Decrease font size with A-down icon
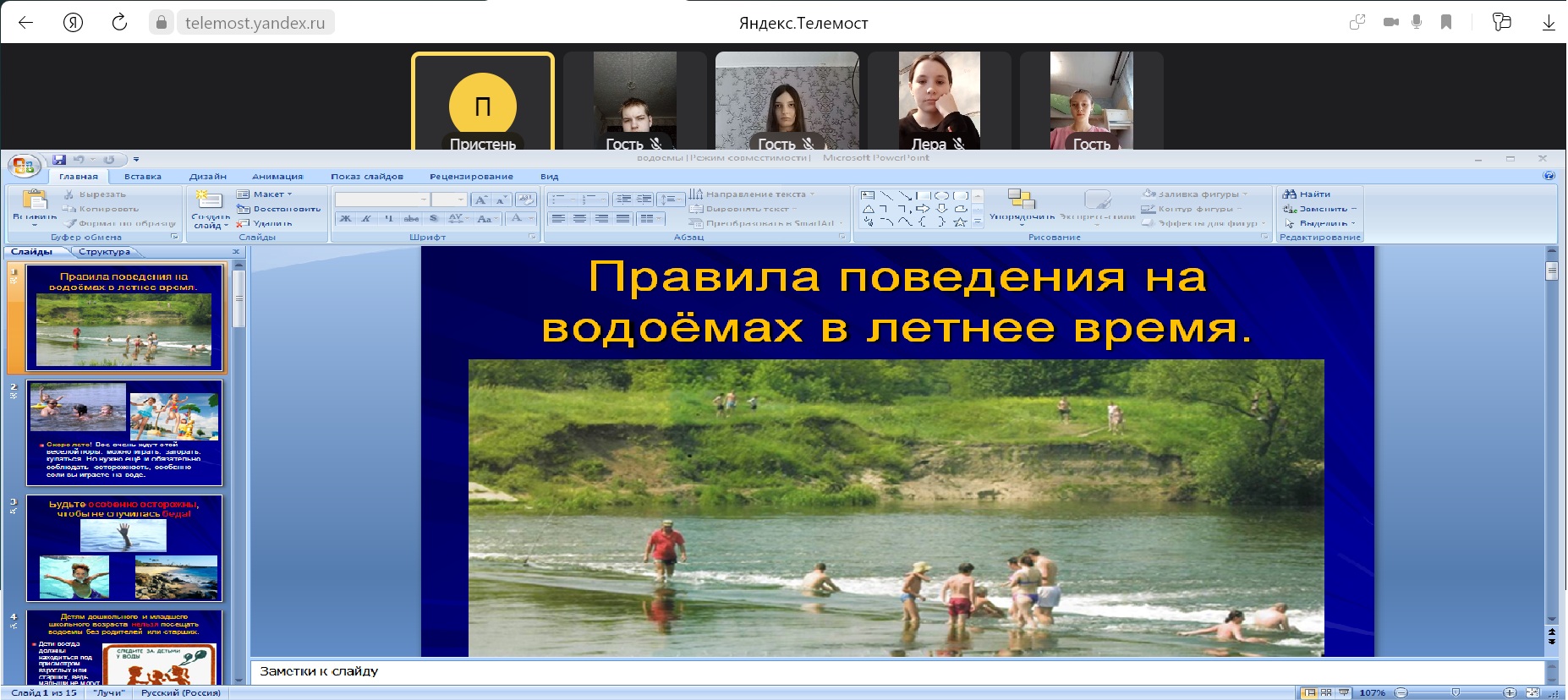 tap(501, 200)
